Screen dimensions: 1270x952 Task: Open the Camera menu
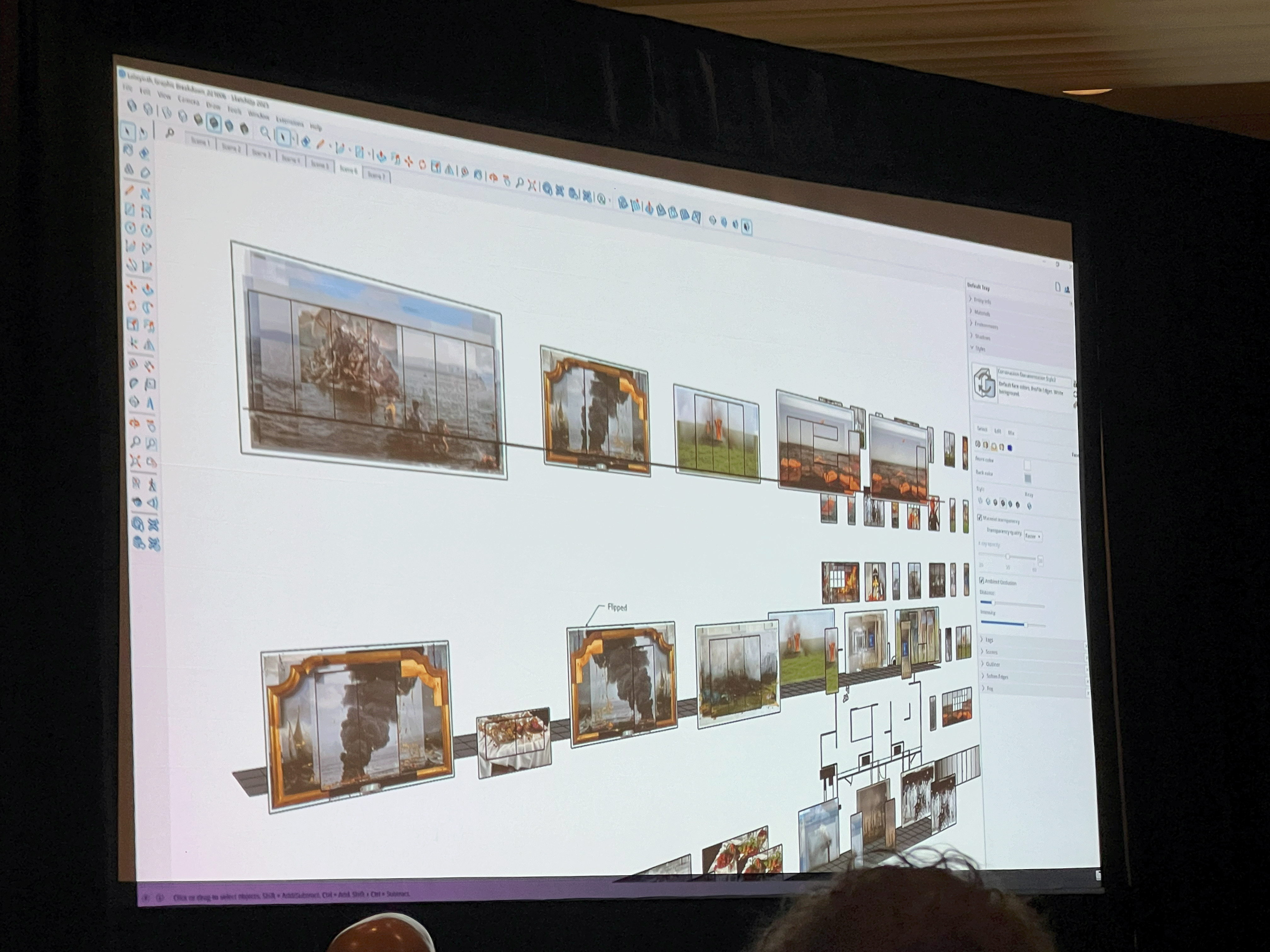(188, 100)
